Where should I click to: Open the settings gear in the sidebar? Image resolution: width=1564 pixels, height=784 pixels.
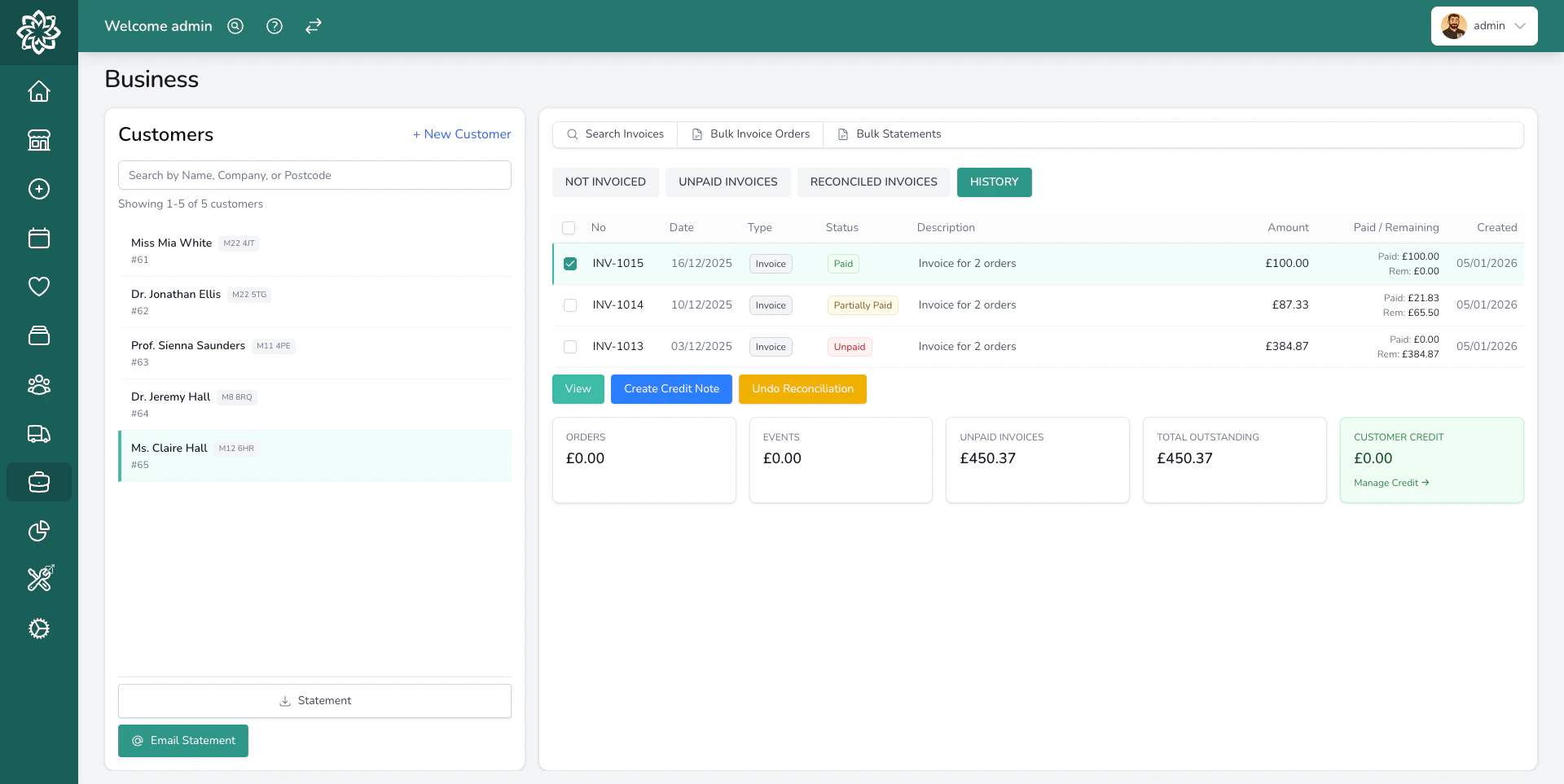click(x=38, y=629)
